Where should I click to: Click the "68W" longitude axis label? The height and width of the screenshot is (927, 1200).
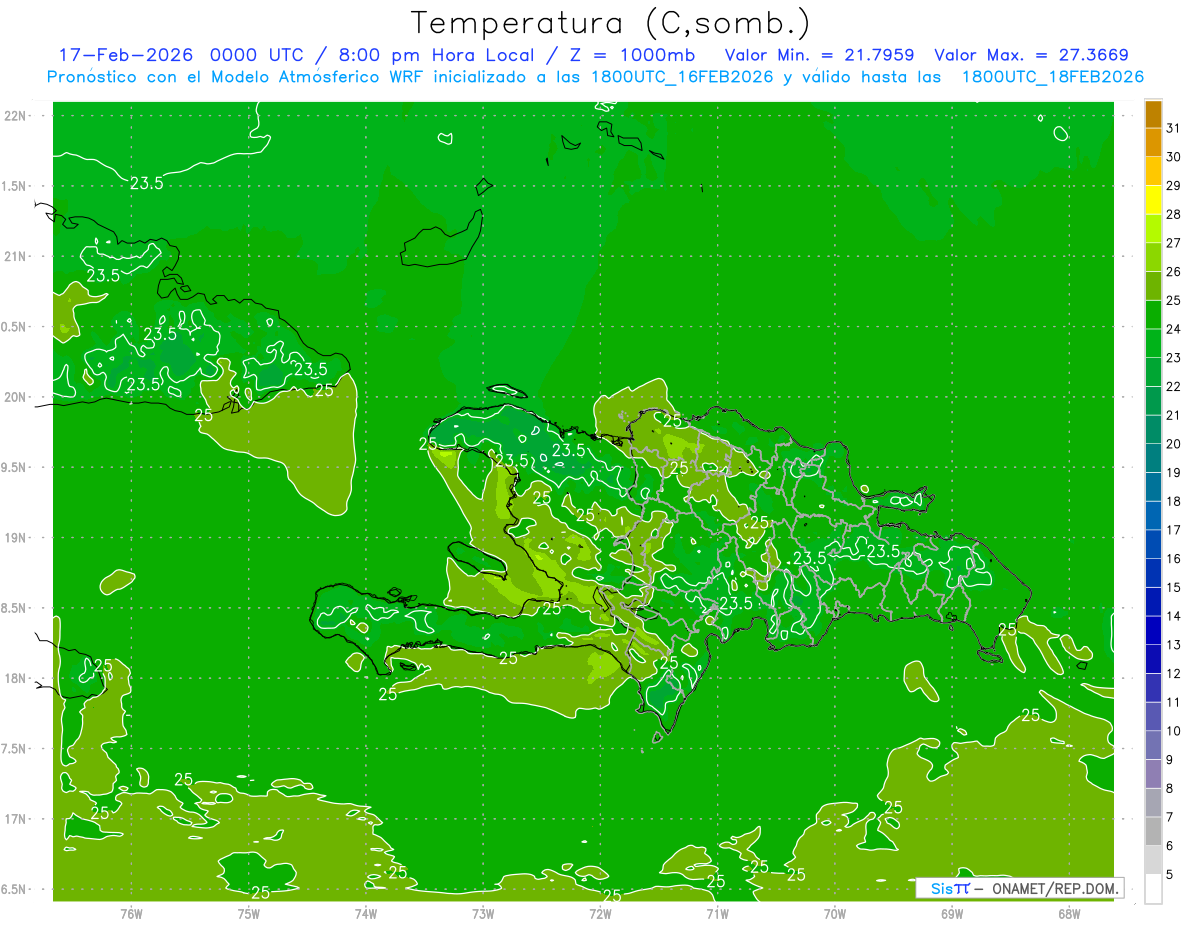coord(1069,913)
